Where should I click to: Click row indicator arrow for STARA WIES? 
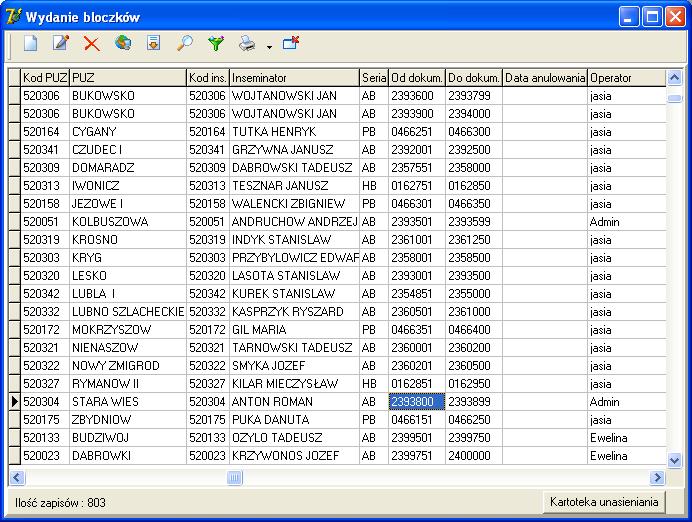tap(15, 402)
